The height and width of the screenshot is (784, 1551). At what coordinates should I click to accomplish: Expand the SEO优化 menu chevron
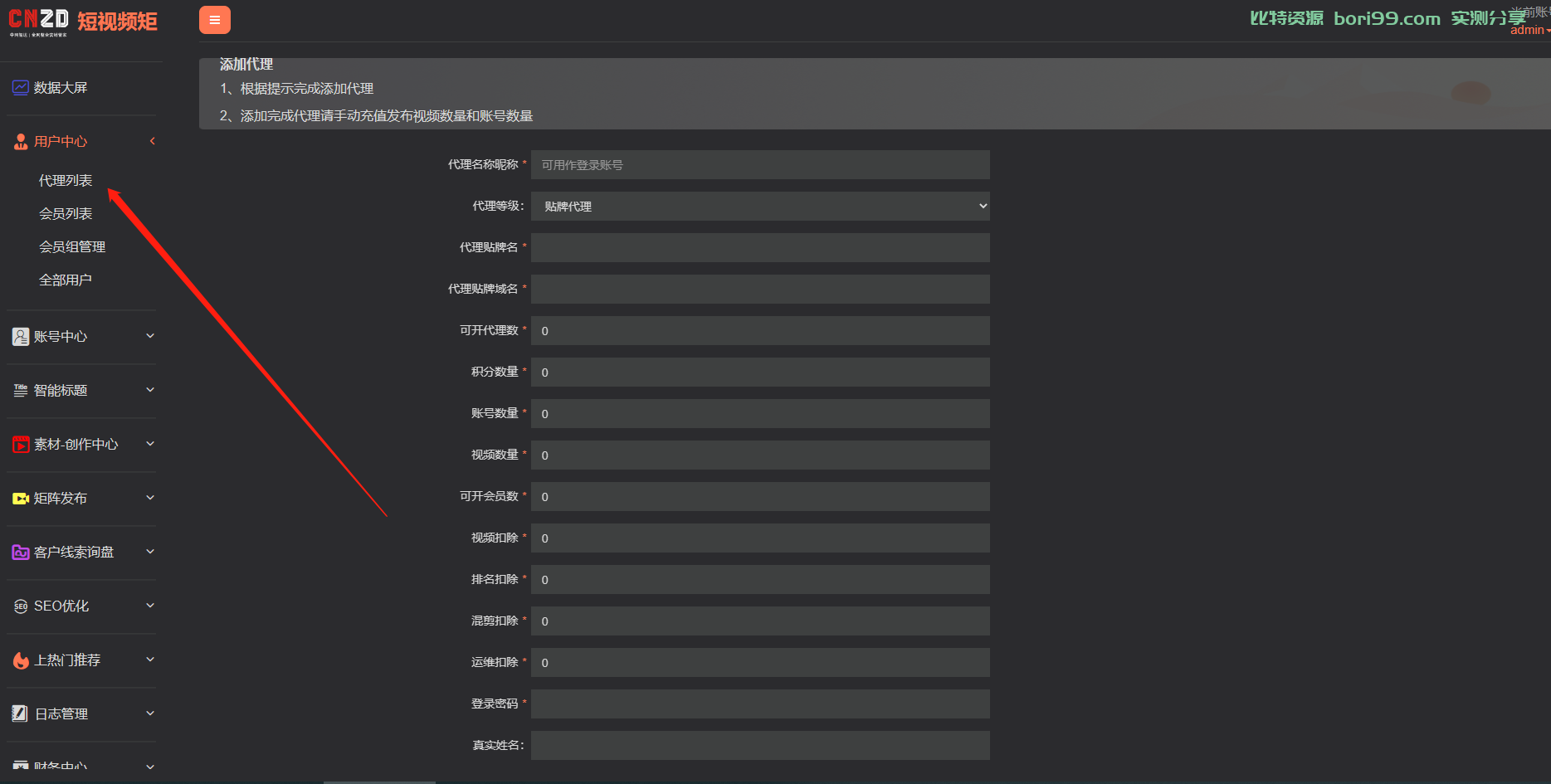click(150, 606)
